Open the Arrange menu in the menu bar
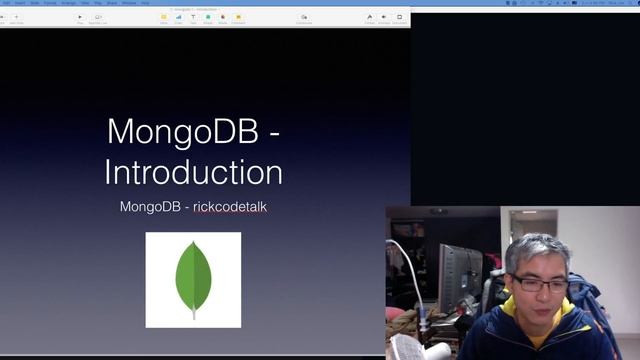The height and width of the screenshot is (360, 640). click(x=68, y=3)
